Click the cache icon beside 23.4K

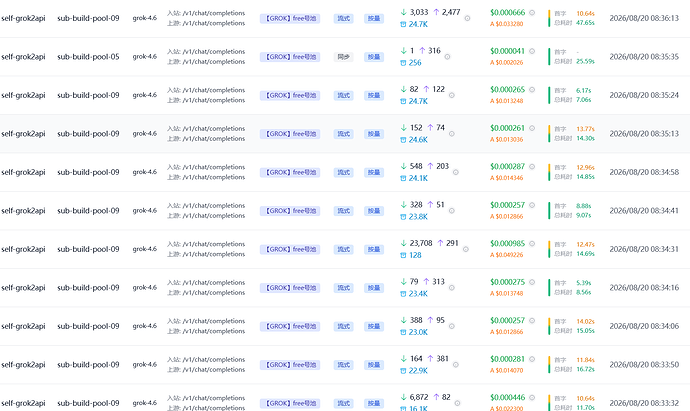click(403, 294)
